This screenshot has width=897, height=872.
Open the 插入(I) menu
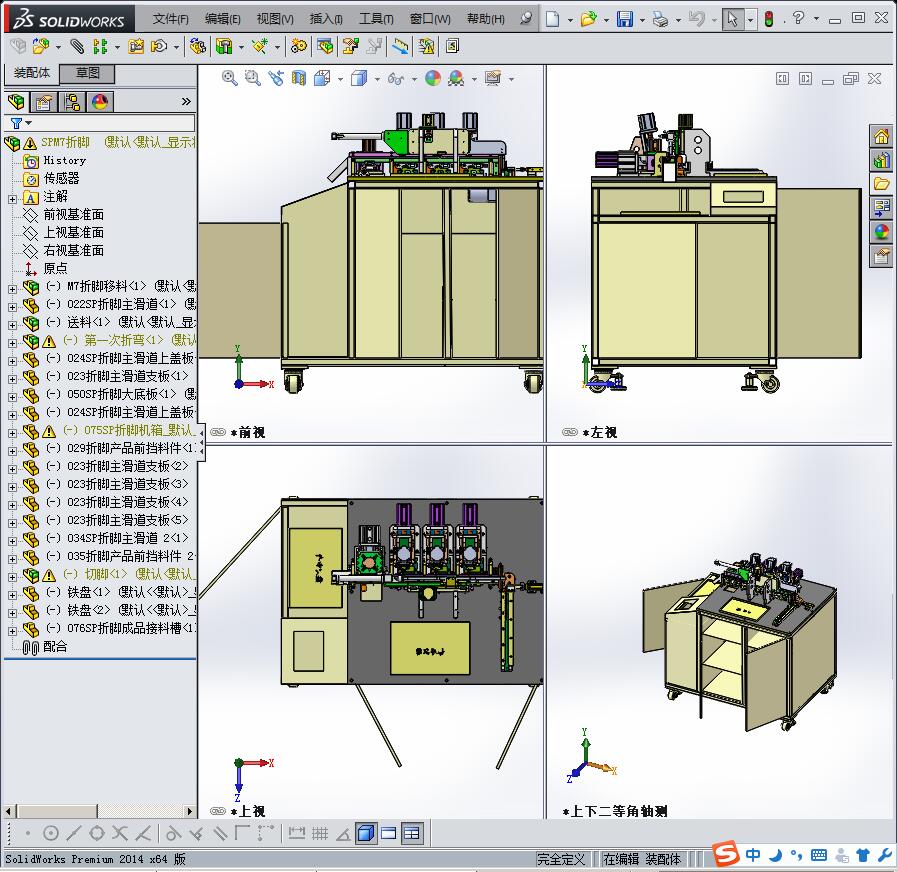(326, 19)
